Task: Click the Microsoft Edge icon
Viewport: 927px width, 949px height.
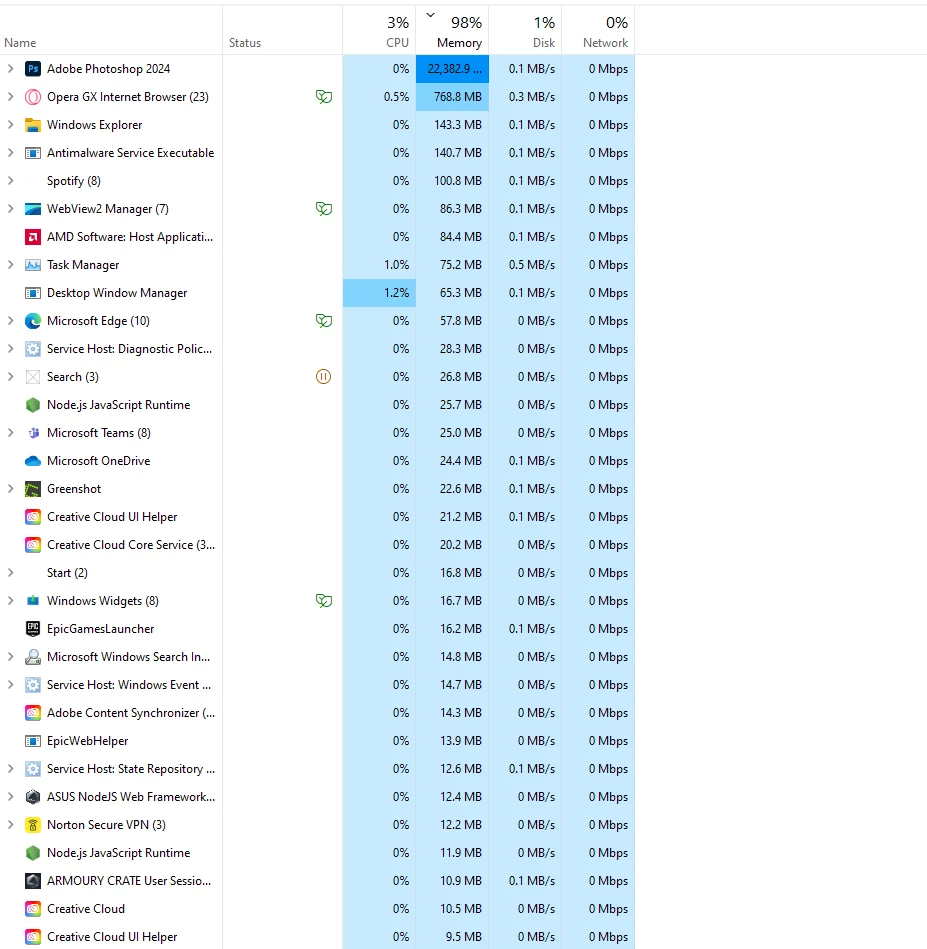Action: [33, 321]
